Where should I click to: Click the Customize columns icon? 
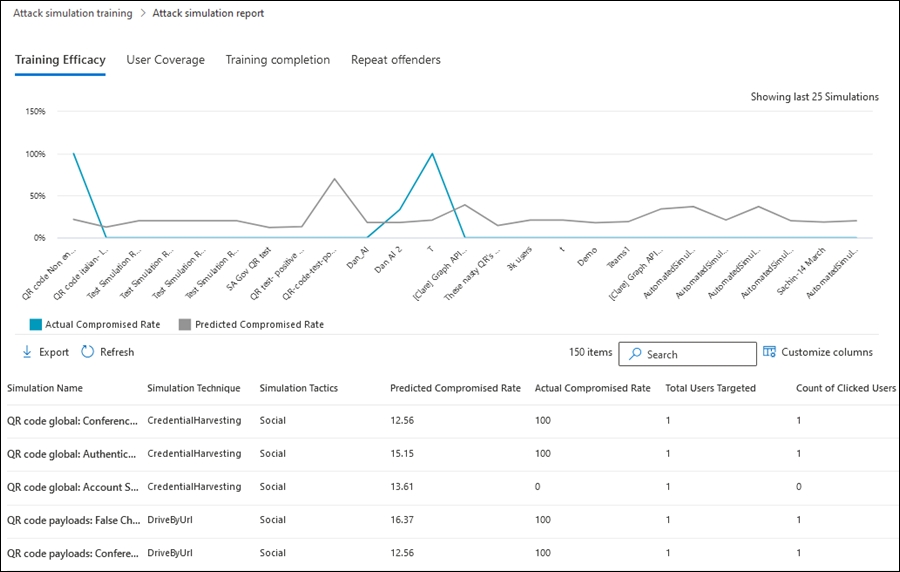(x=769, y=352)
